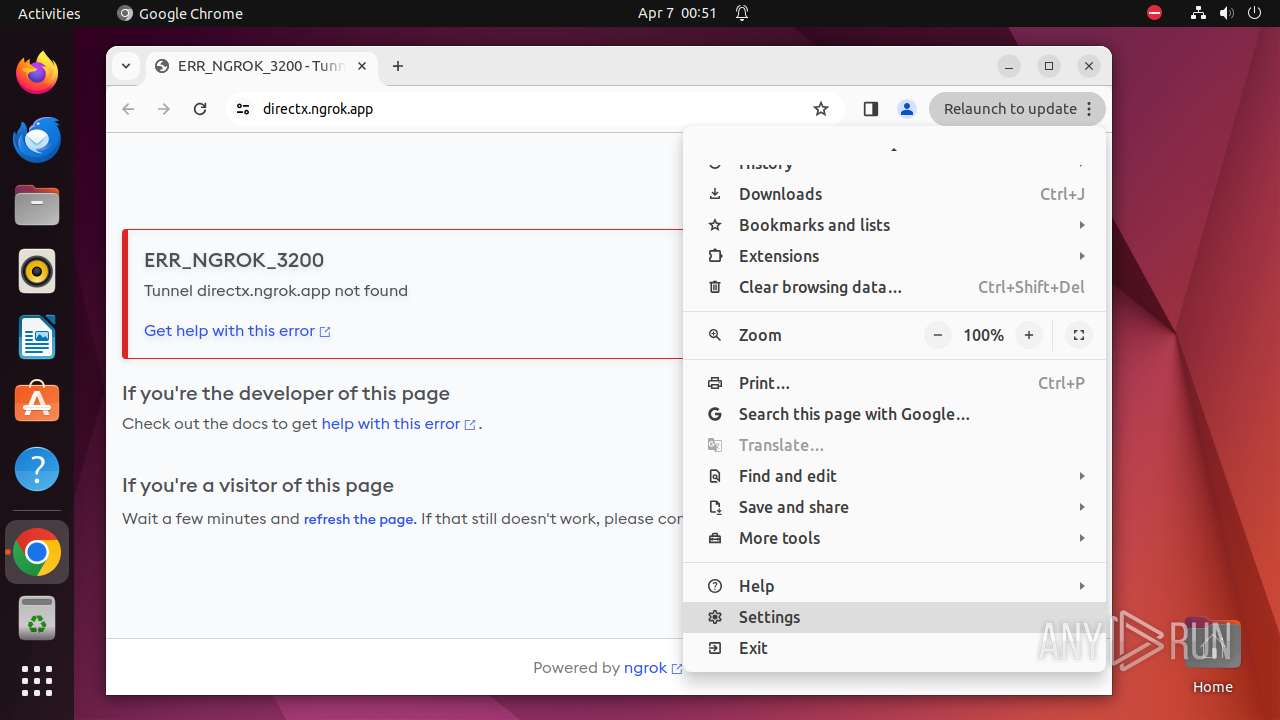Open Firefox from the dock
Screen dimensions: 1280x720
pos(37,73)
